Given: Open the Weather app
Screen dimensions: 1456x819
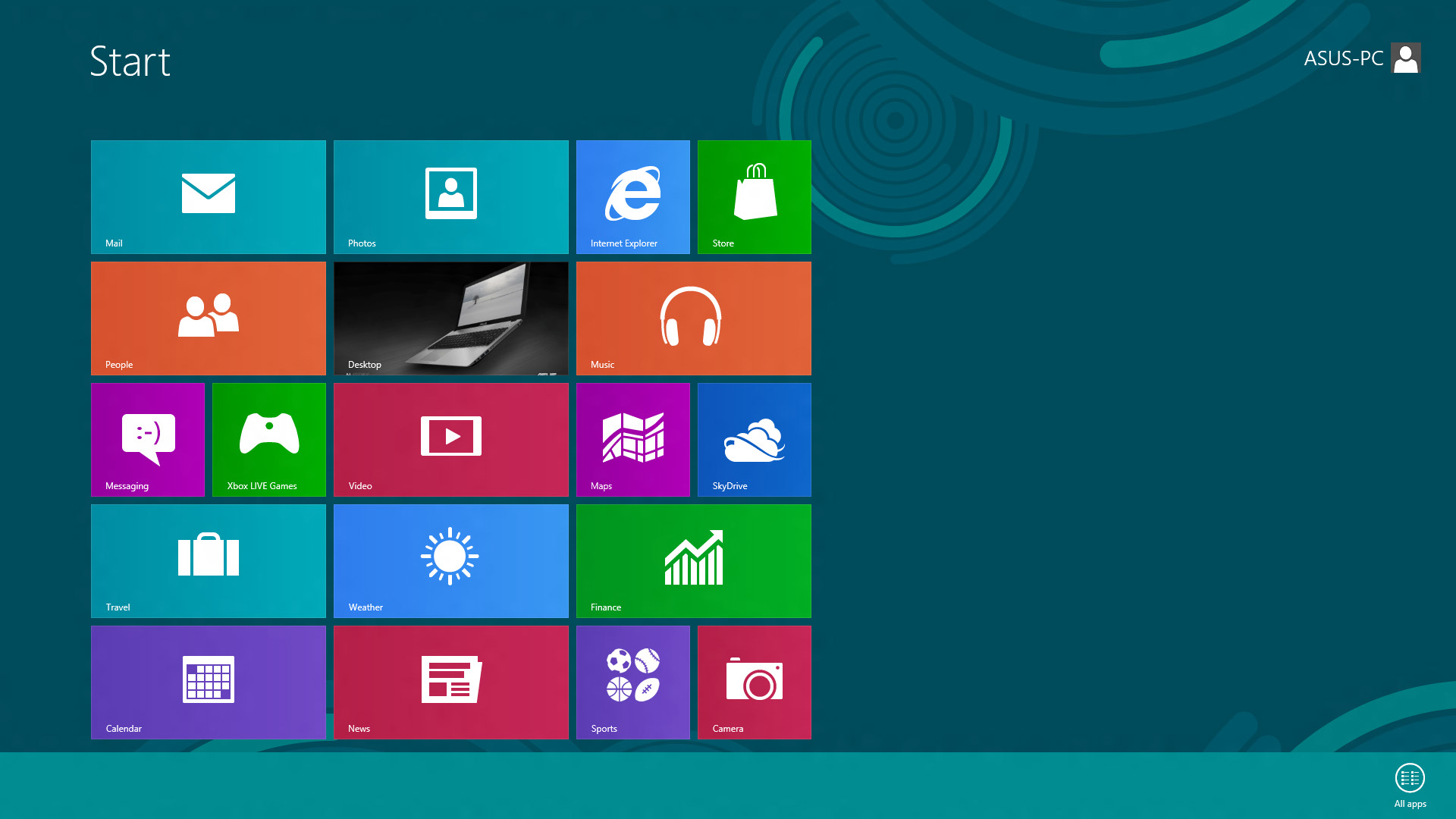Looking at the screenshot, I should click(x=451, y=561).
